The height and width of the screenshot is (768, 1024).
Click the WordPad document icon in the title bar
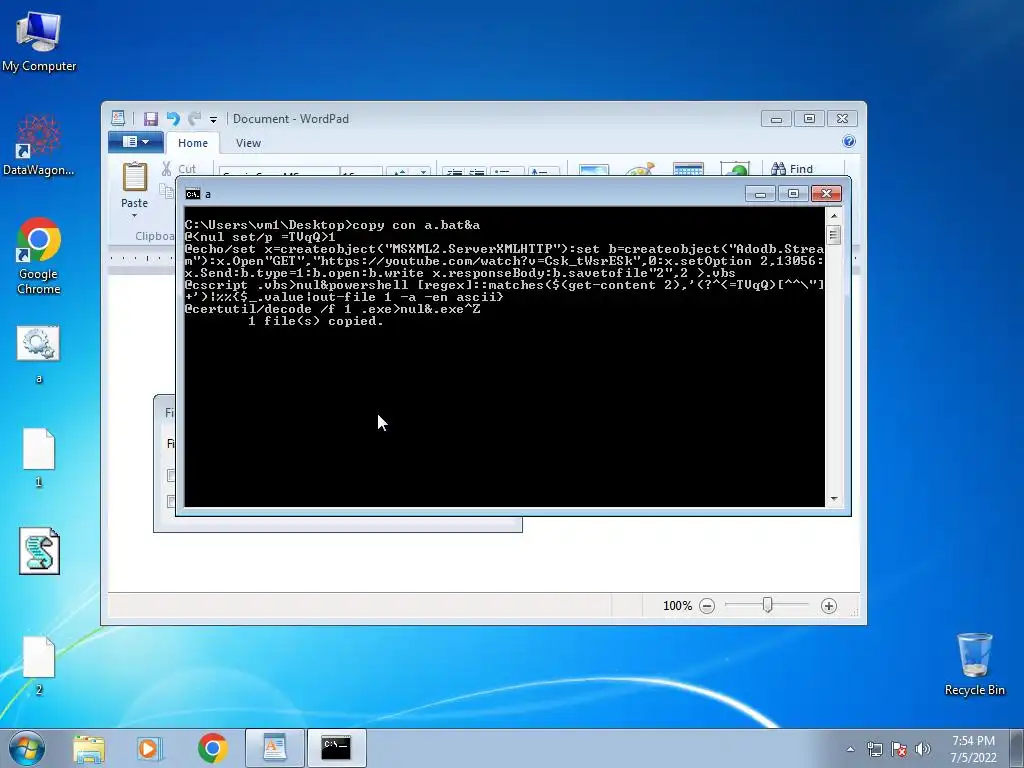point(118,118)
